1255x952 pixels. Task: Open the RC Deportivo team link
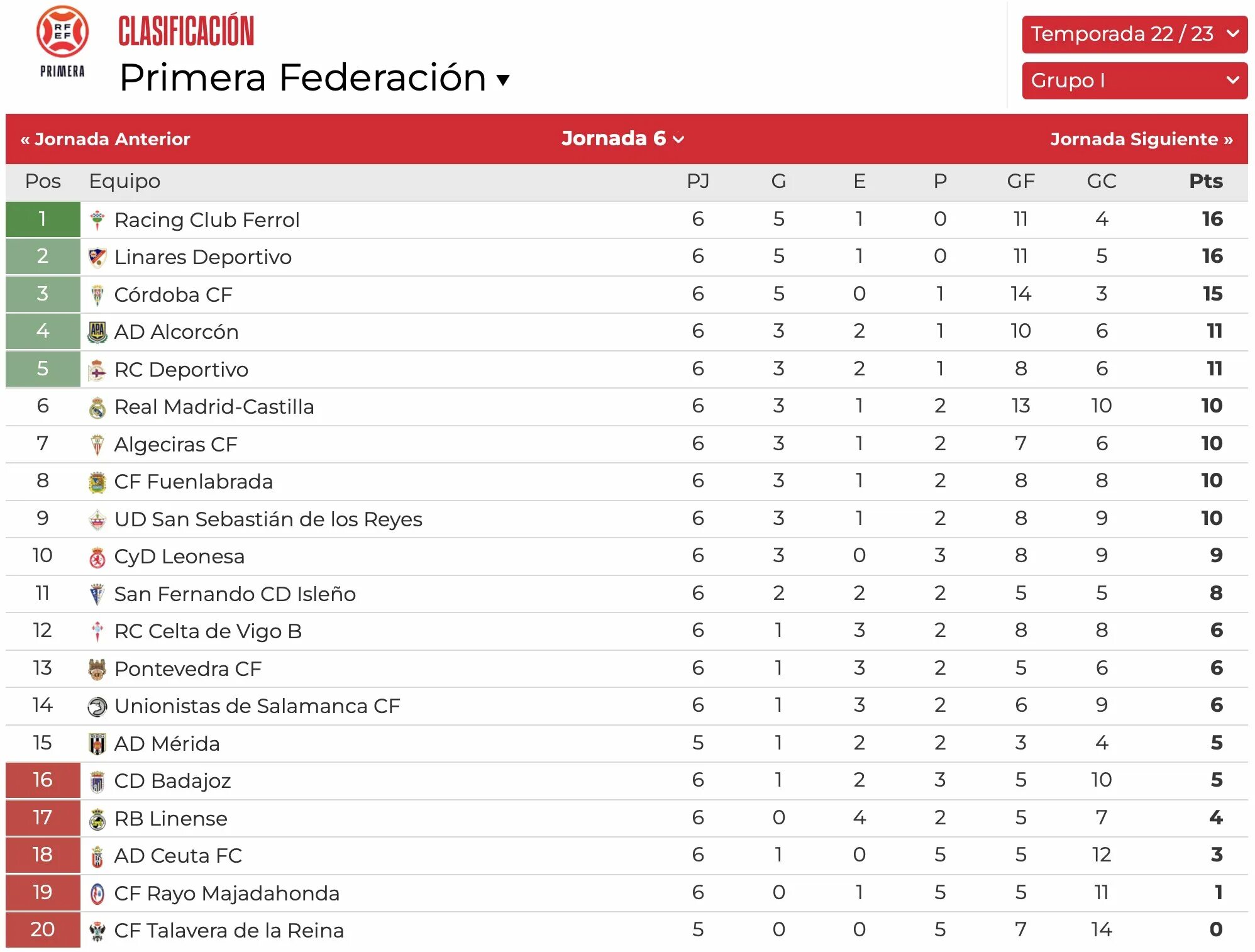pyautogui.click(x=182, y=370)
